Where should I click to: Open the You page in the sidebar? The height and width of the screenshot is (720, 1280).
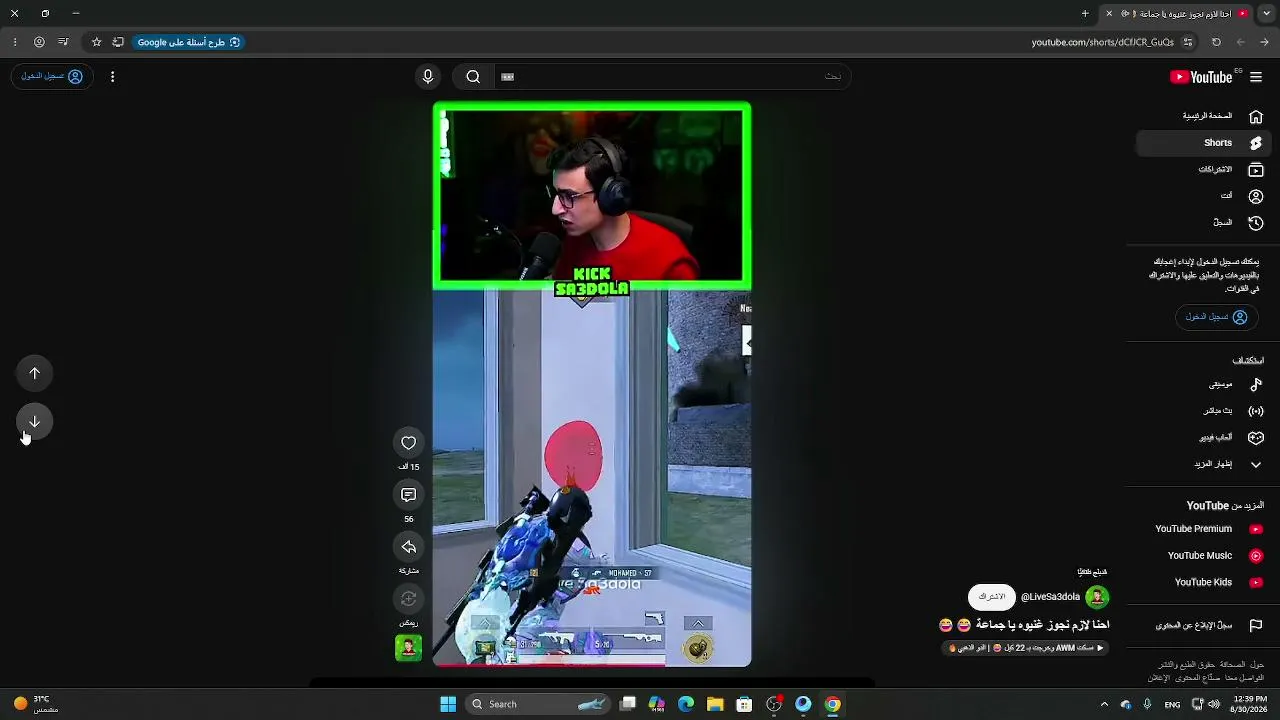pos(1203,196)
